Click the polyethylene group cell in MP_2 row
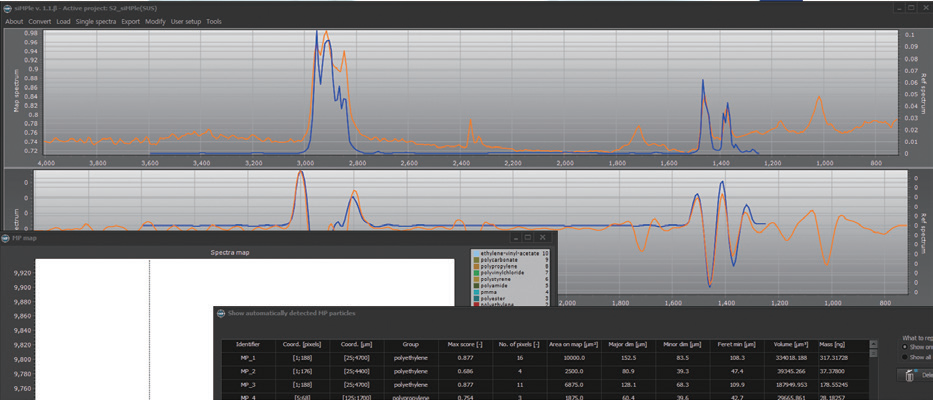933x400 pixels. click(x=411, y=371)
